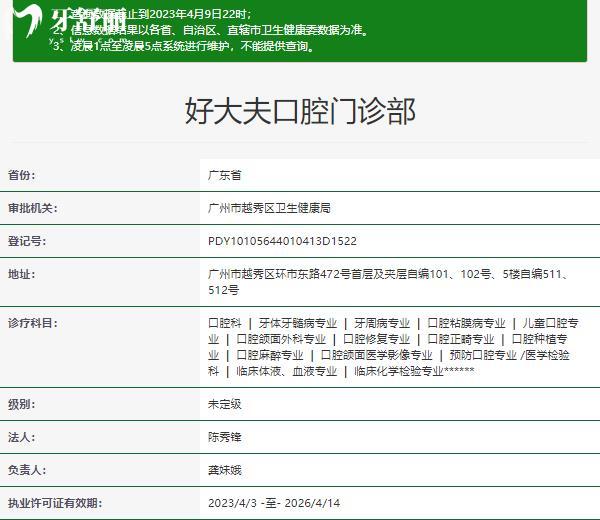This screenshot has height=520, width=600.
Task: Select the responsible person's name under 负责人
Action: tap(225, 470)
